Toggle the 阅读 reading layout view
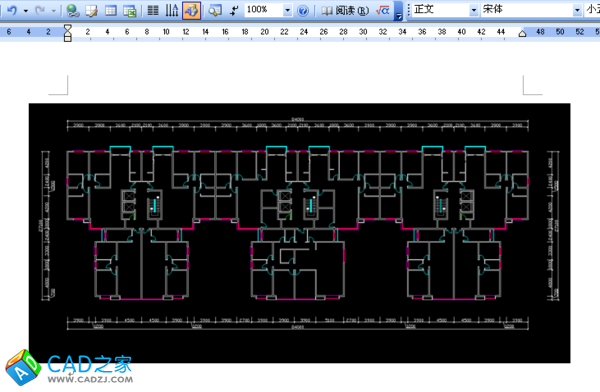Screen dimensions: 600x392 click(x=345, y=10)
